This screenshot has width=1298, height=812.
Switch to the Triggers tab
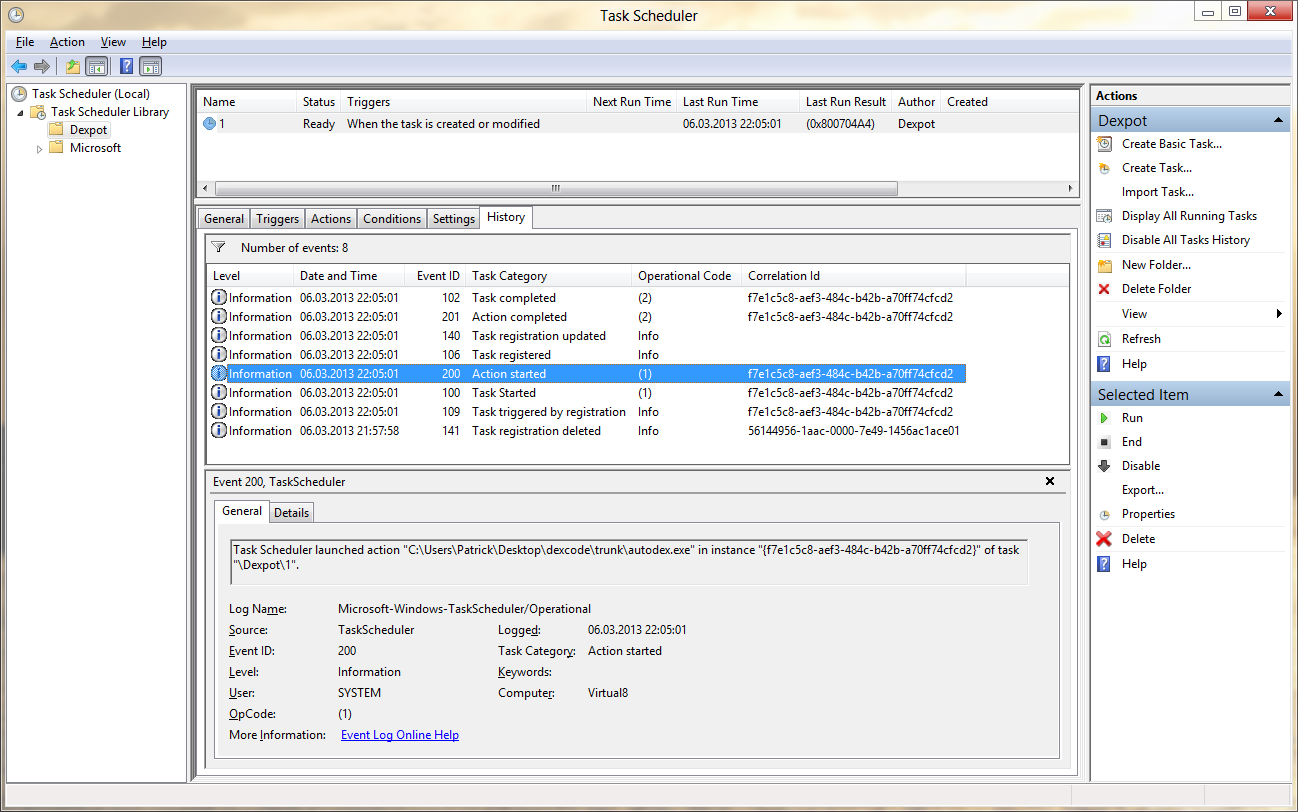click(x=277, y=218)
